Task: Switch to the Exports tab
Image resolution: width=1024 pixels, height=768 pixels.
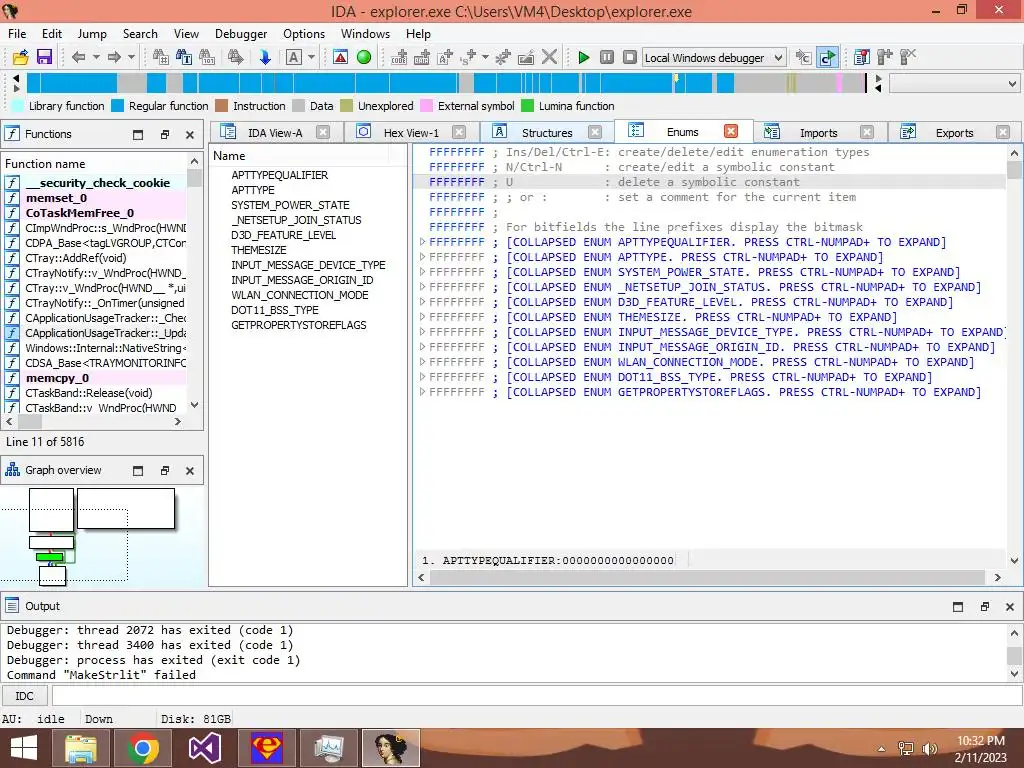Action: pyautogui.click(x=954, y=133)
